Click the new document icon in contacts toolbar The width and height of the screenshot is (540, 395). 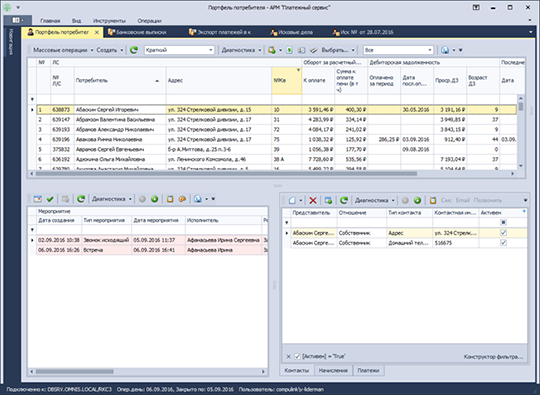tap(292, 200)
